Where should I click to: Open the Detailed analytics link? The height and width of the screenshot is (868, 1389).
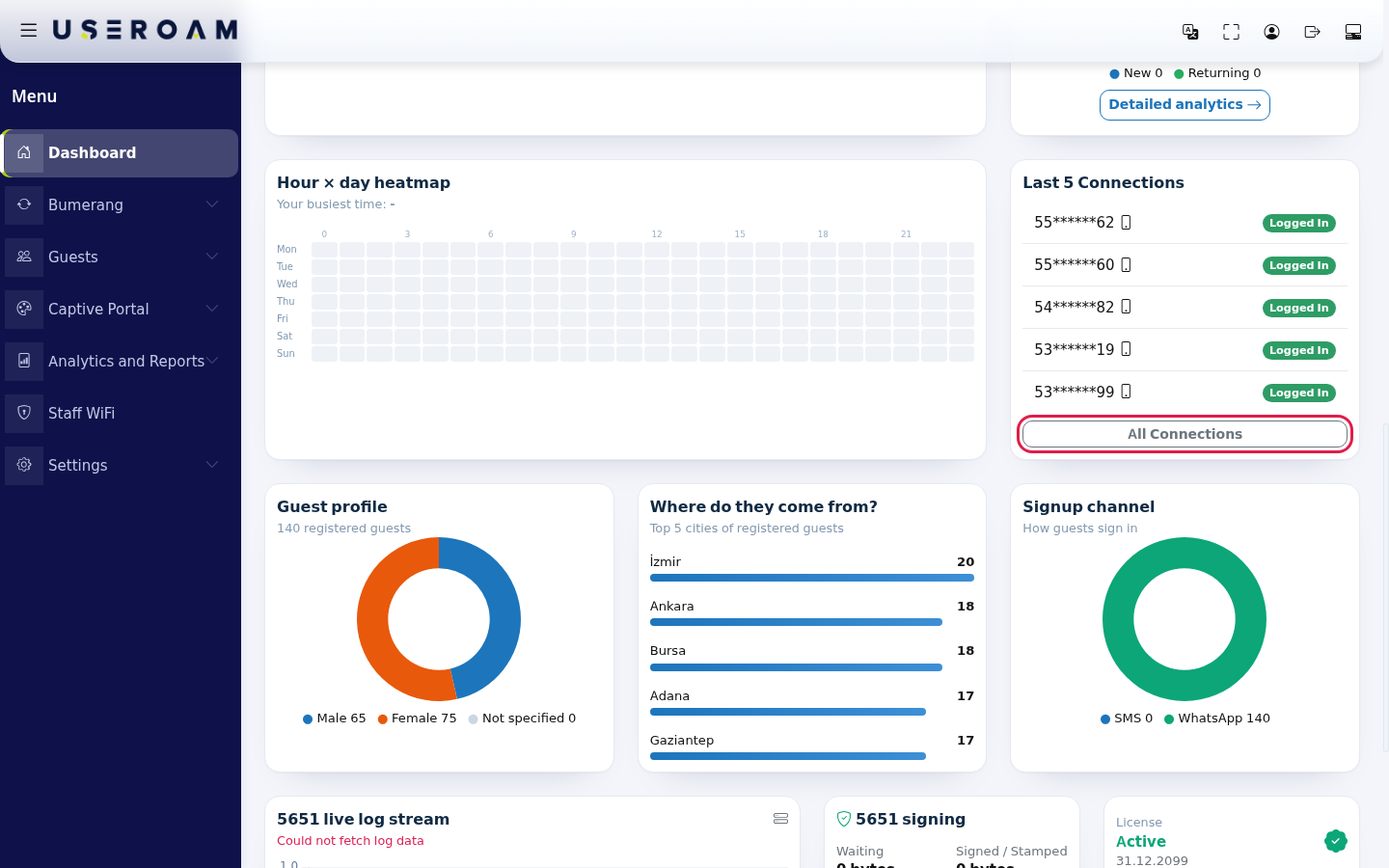1185,104
